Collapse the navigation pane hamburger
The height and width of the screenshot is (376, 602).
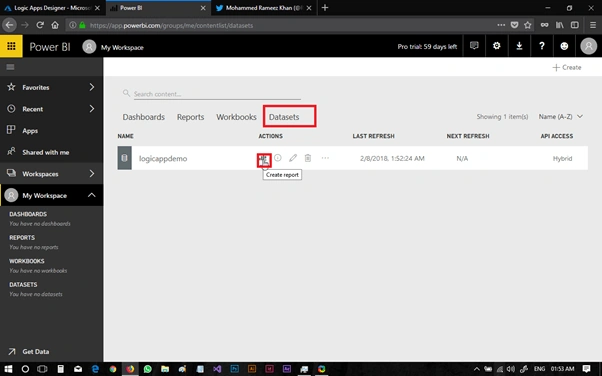[10, 67]
